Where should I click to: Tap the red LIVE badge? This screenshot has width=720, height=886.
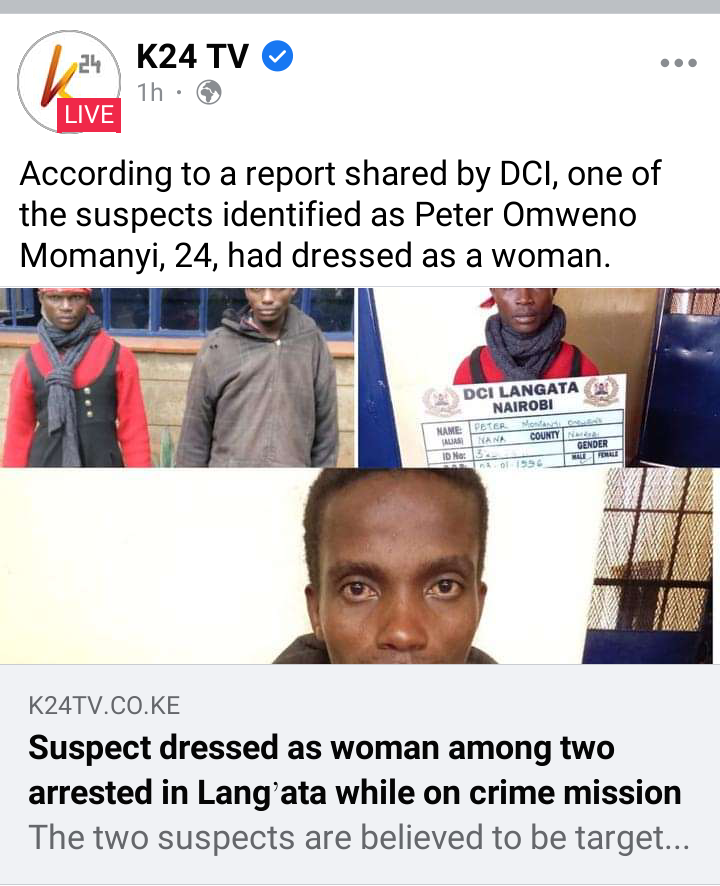click(89, 115)
